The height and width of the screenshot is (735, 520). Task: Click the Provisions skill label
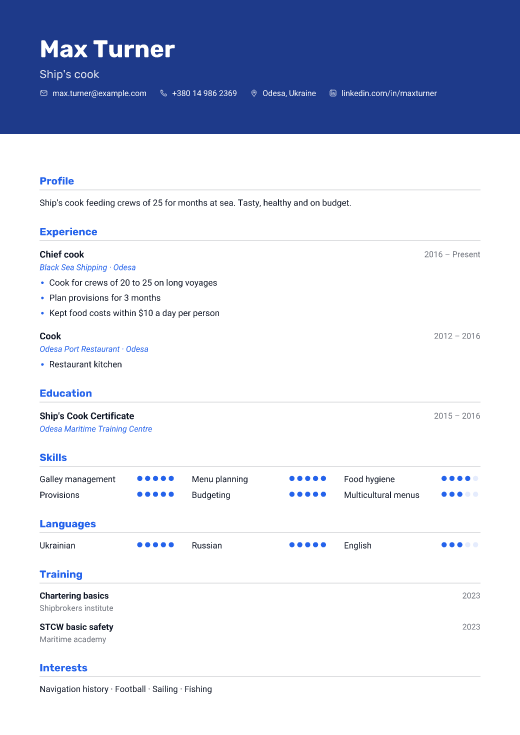coord(60,495)
